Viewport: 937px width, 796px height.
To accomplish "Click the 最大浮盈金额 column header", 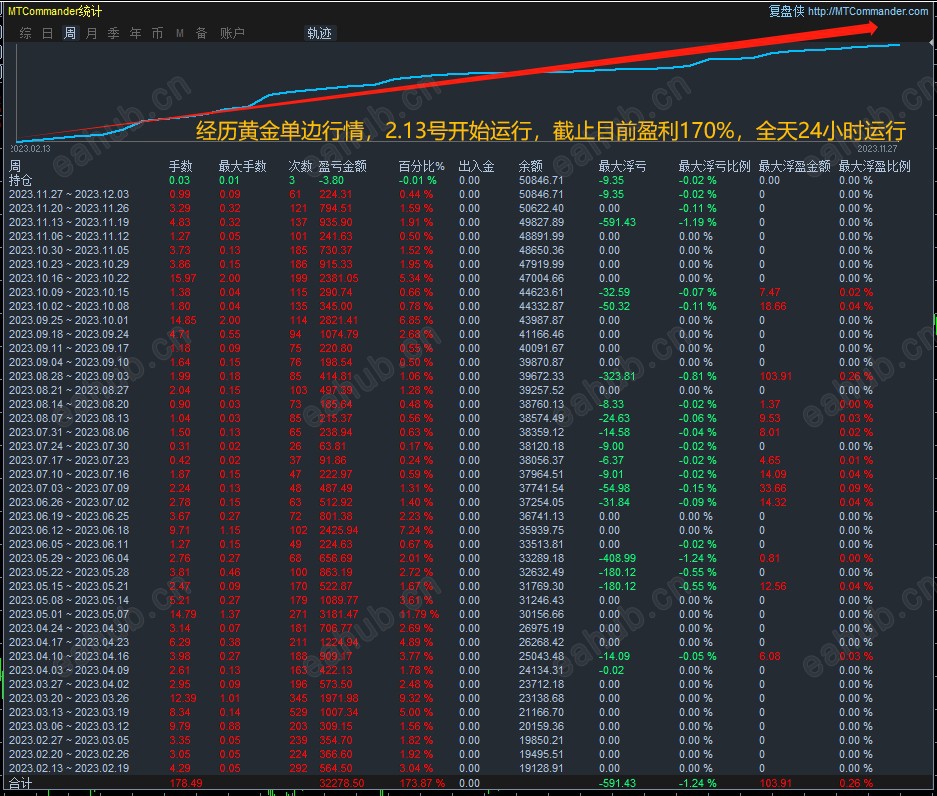I will pyautogui.click(x=794, y=166).
